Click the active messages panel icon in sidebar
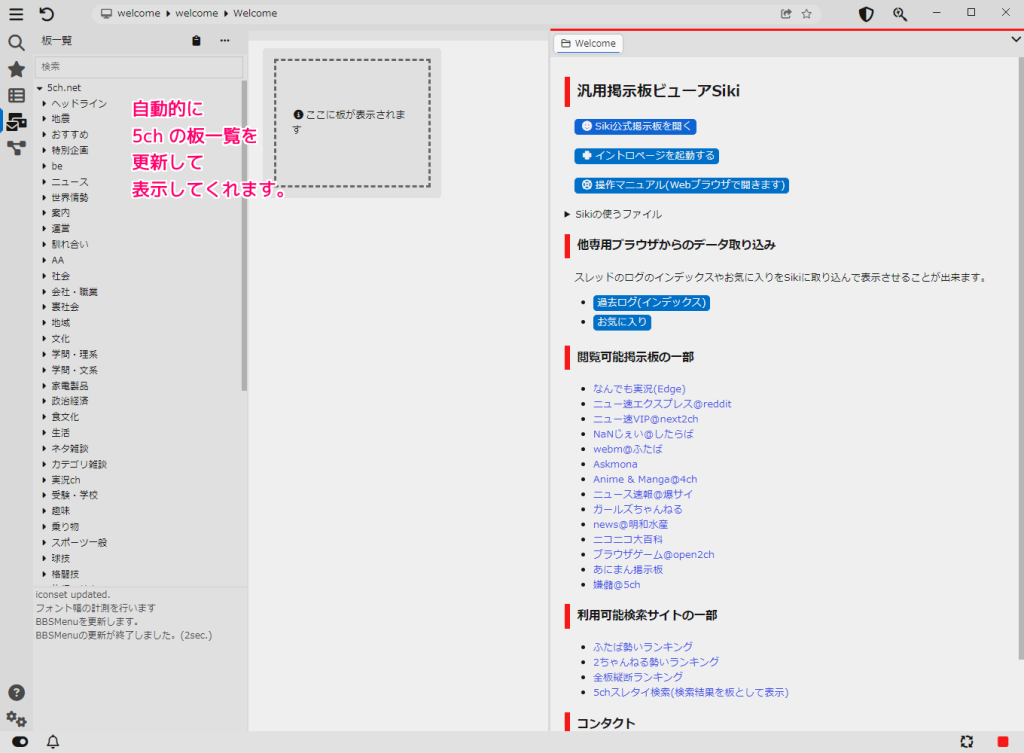 coord(15,121)
